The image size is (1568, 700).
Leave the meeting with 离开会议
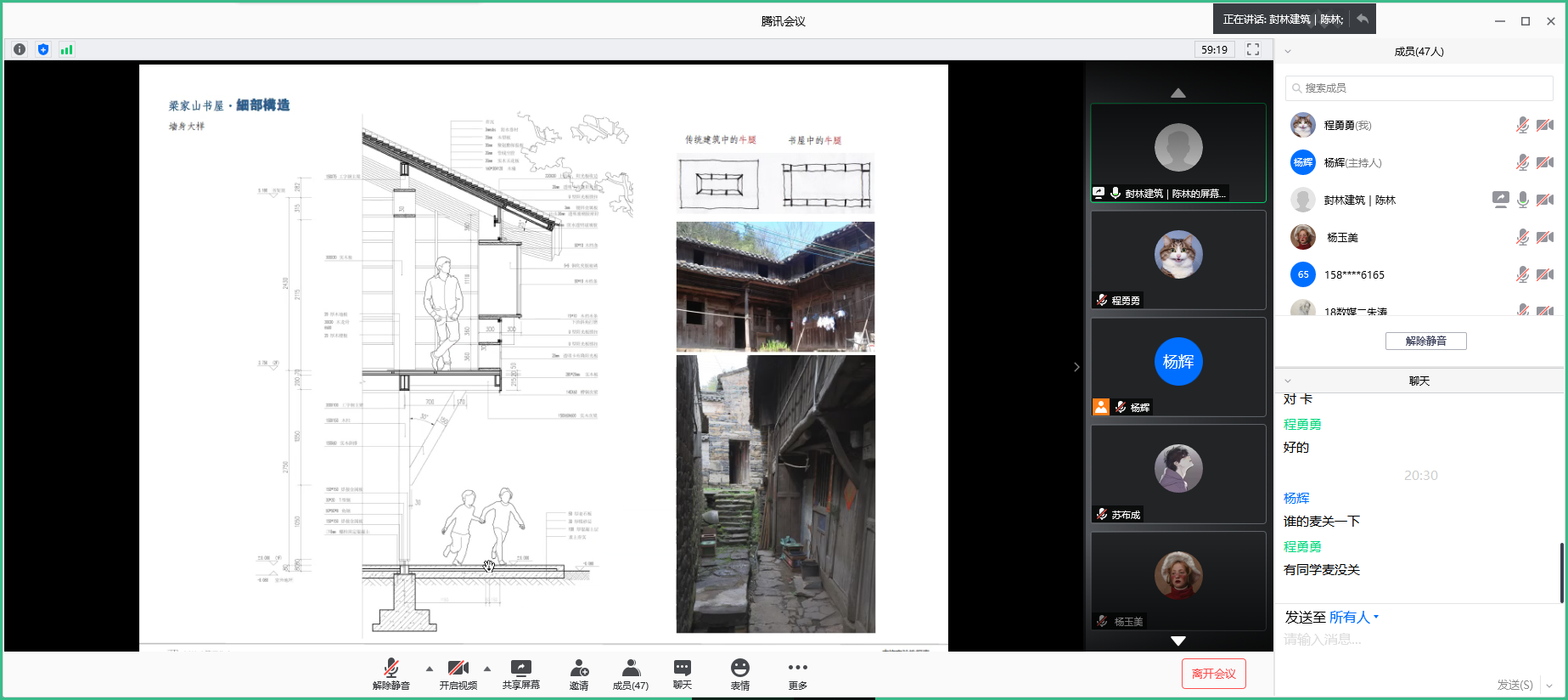(x=1214, y=674)
